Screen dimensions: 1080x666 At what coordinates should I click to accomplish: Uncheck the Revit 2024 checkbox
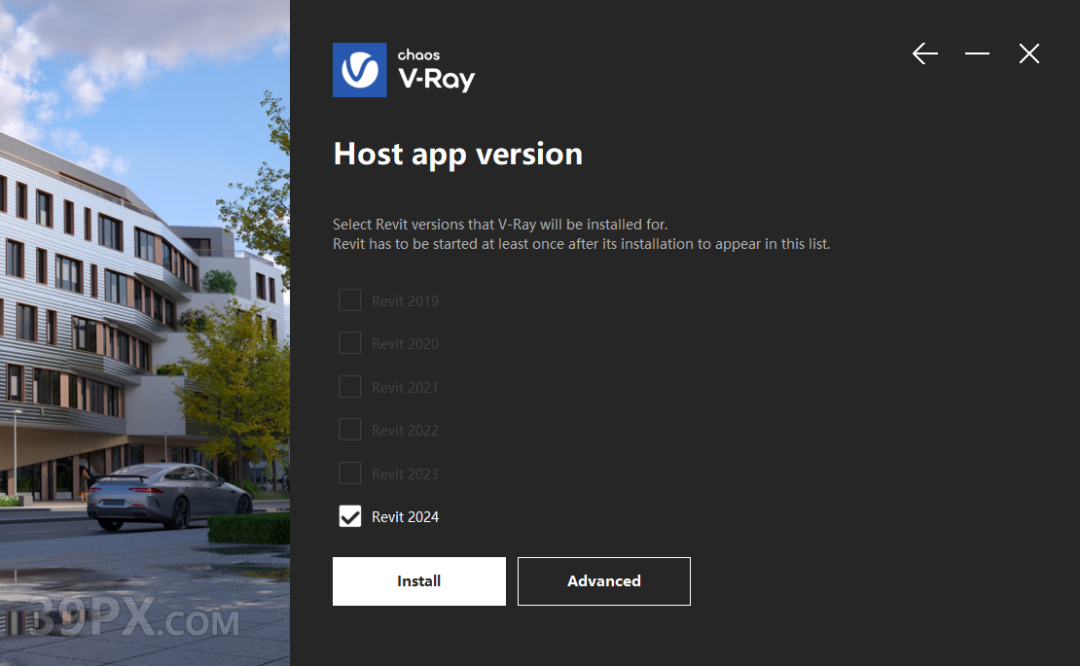350,517
